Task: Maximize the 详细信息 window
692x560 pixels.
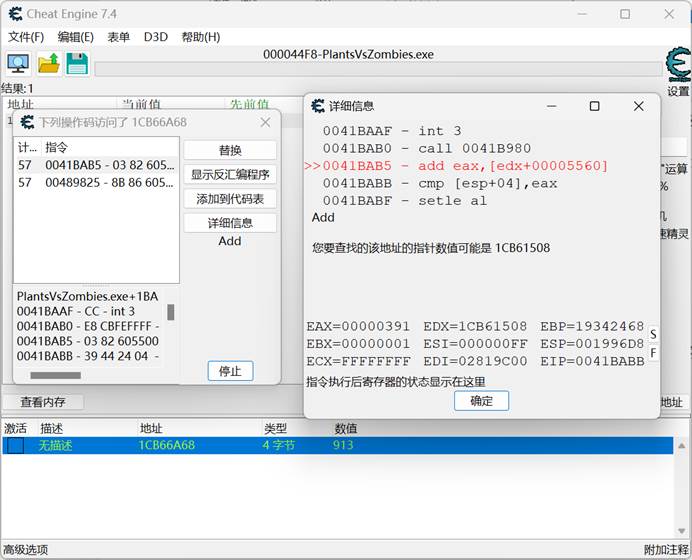Action: point(594,106)
